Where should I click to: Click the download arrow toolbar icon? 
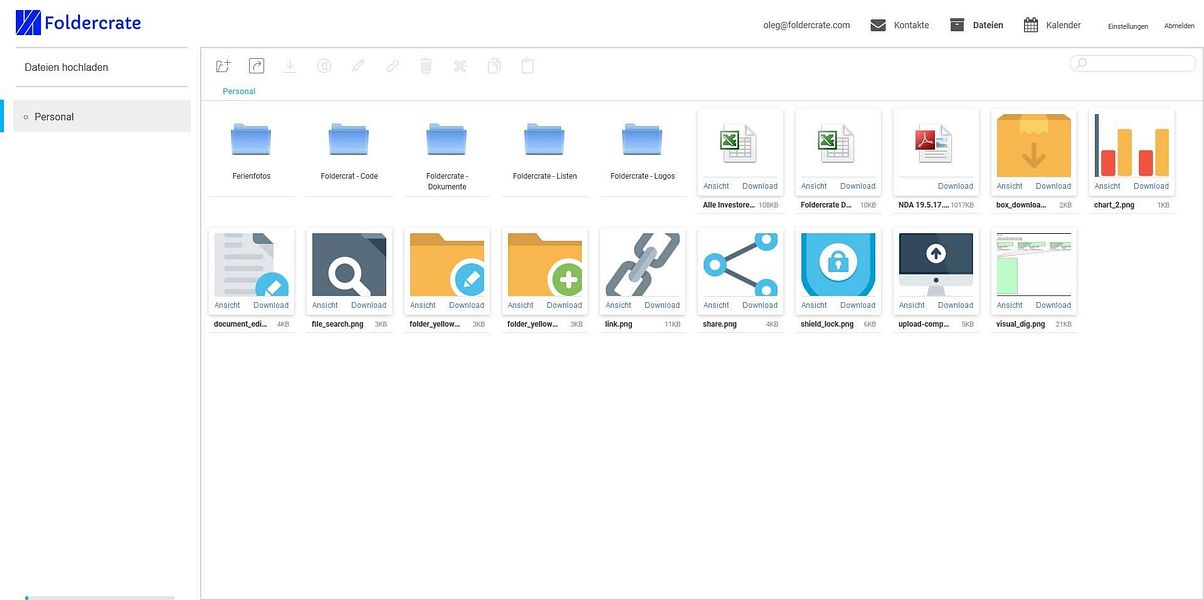click(290, 66)
